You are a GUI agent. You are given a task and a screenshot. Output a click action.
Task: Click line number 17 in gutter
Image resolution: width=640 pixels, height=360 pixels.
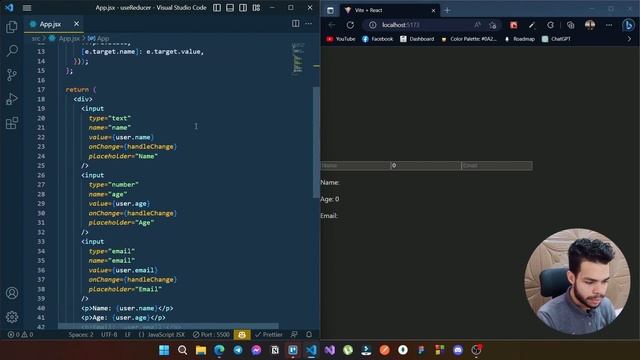point(41,89)
